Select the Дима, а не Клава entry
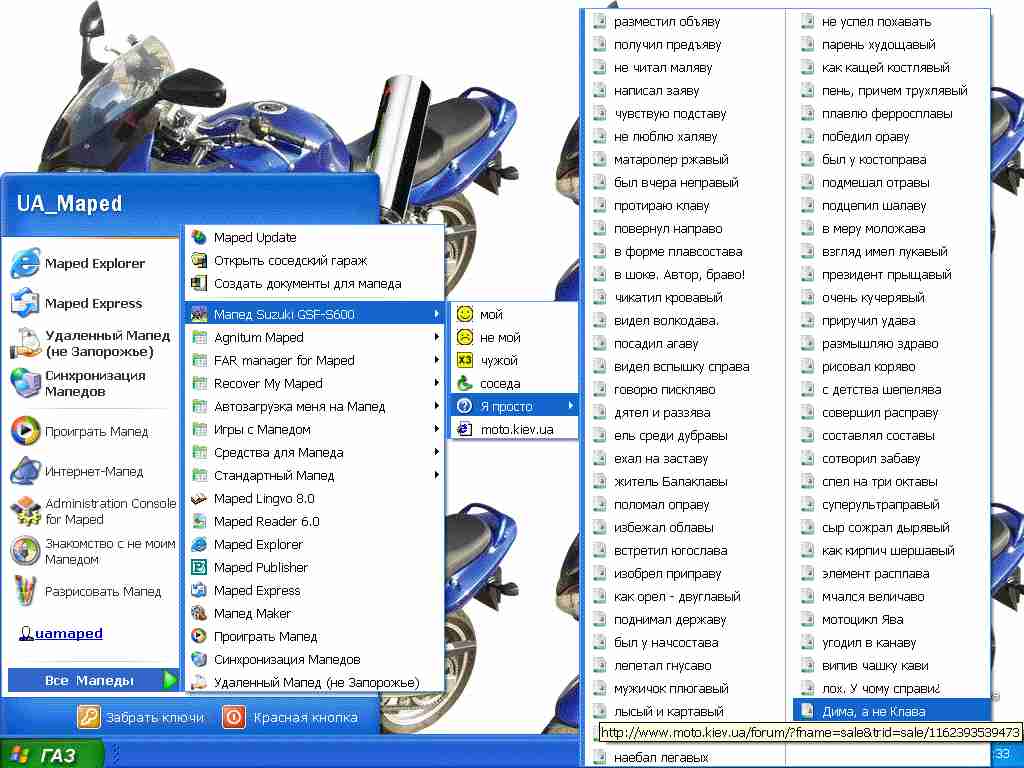The image size is (1024, 768). (x=891, y=712)
